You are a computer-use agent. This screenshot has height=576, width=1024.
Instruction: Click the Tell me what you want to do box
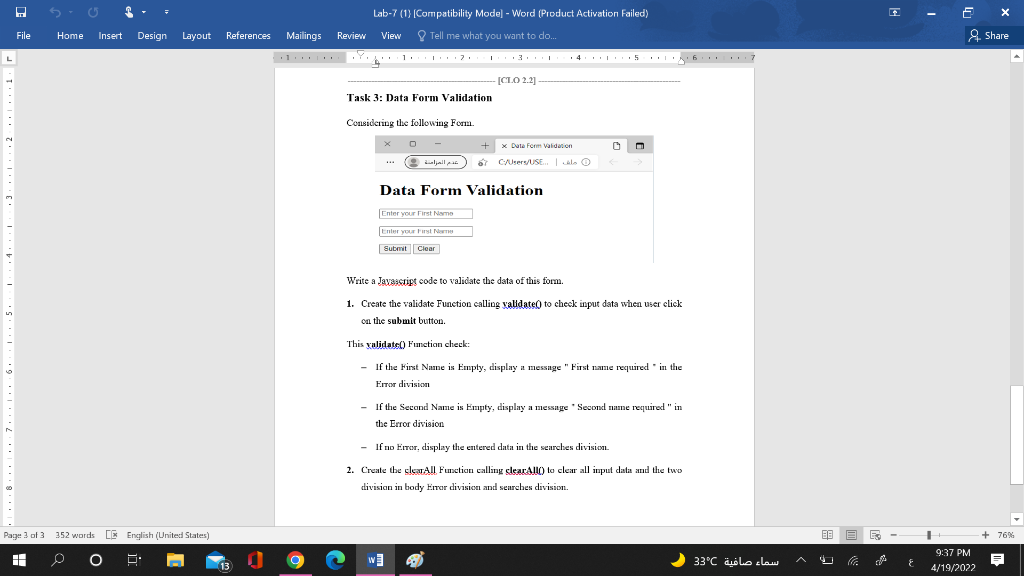(x=487, y=36)
